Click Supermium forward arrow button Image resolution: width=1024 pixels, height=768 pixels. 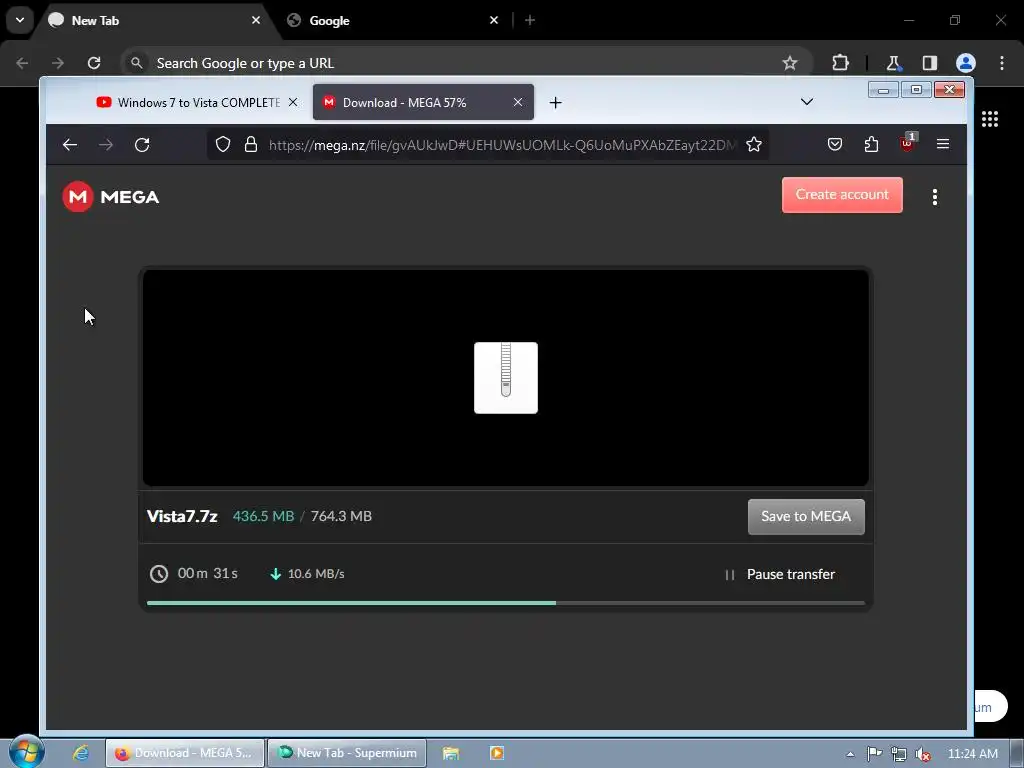click(x=58, y=63)
